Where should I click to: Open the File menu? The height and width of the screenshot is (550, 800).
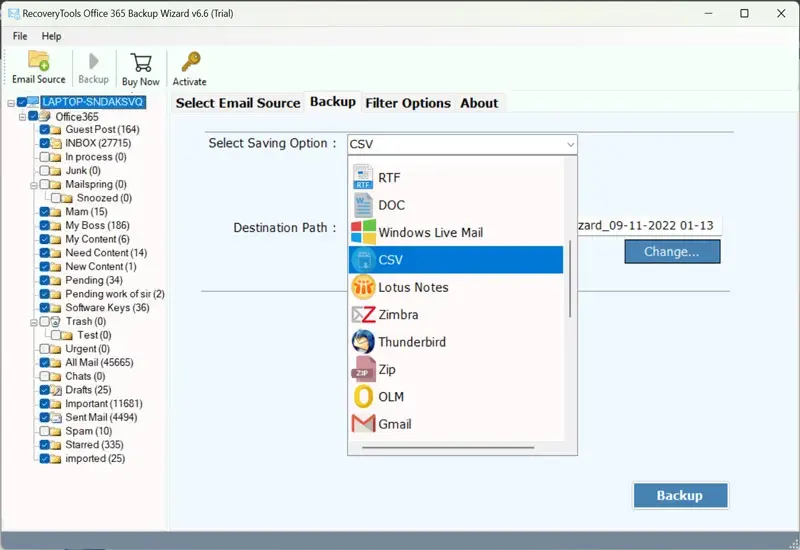pyautogui.click(x=20, y=36)
